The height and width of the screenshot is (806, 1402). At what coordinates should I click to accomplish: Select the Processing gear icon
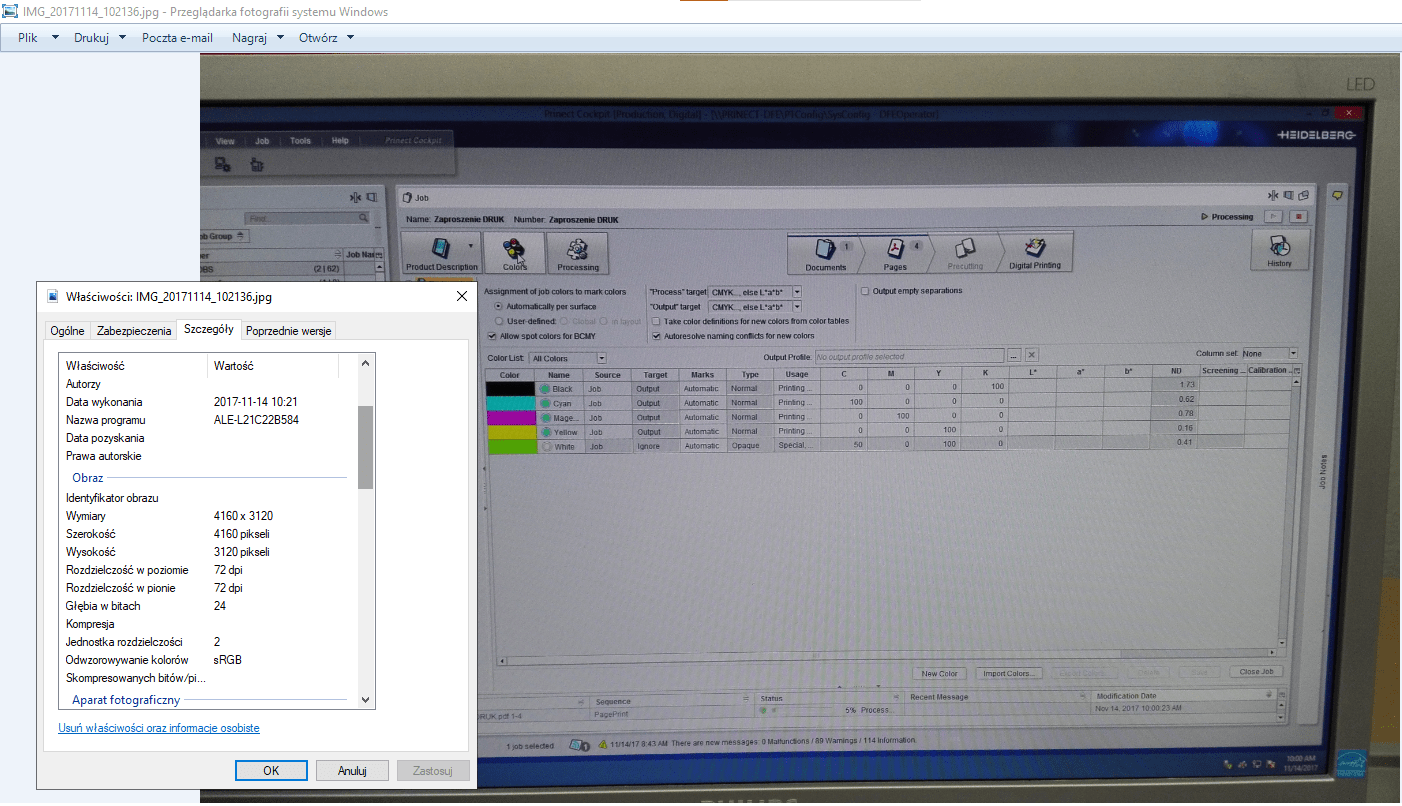coord(577,250)
